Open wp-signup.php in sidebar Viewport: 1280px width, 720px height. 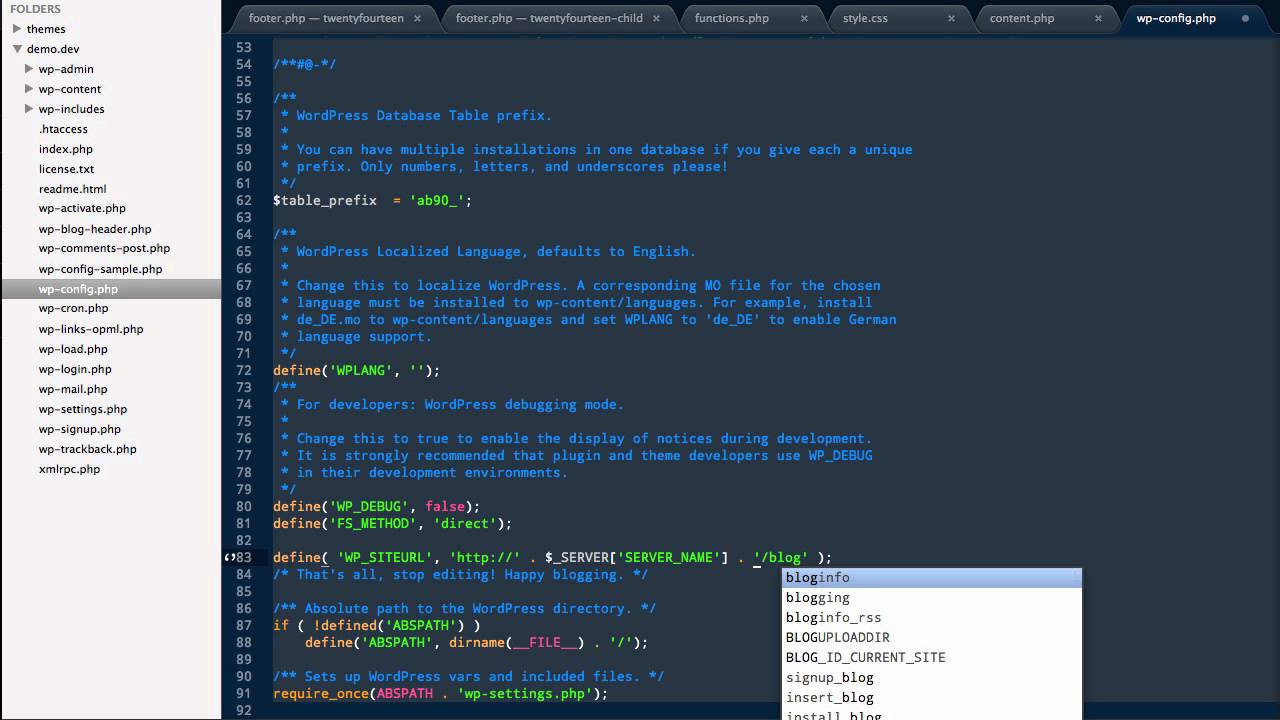pyautogui.click(x=80, y=429)
